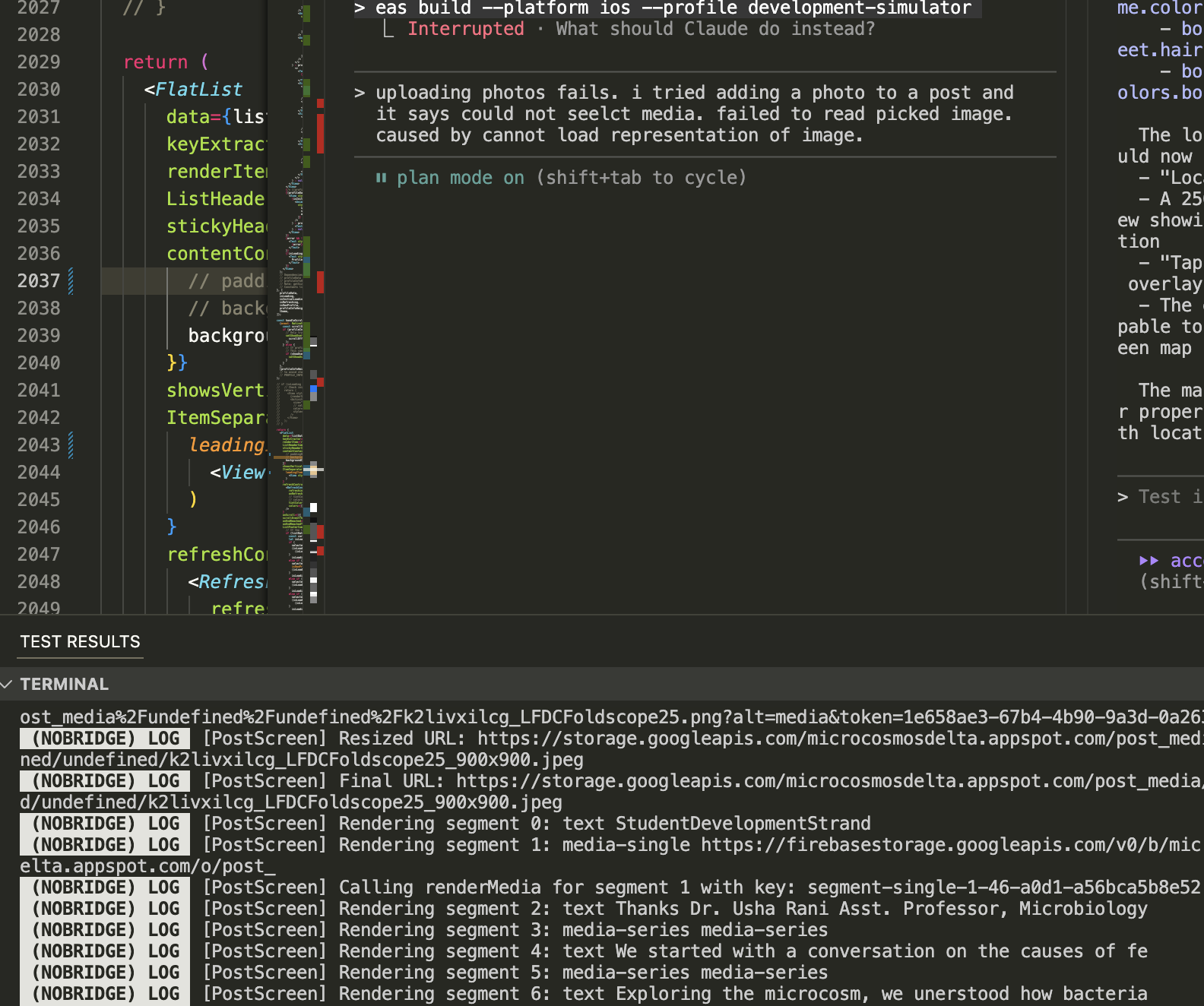Click the prompt arrow before 'Test' in right pane
1204x1006 pixels.
tap(1123, 497)
